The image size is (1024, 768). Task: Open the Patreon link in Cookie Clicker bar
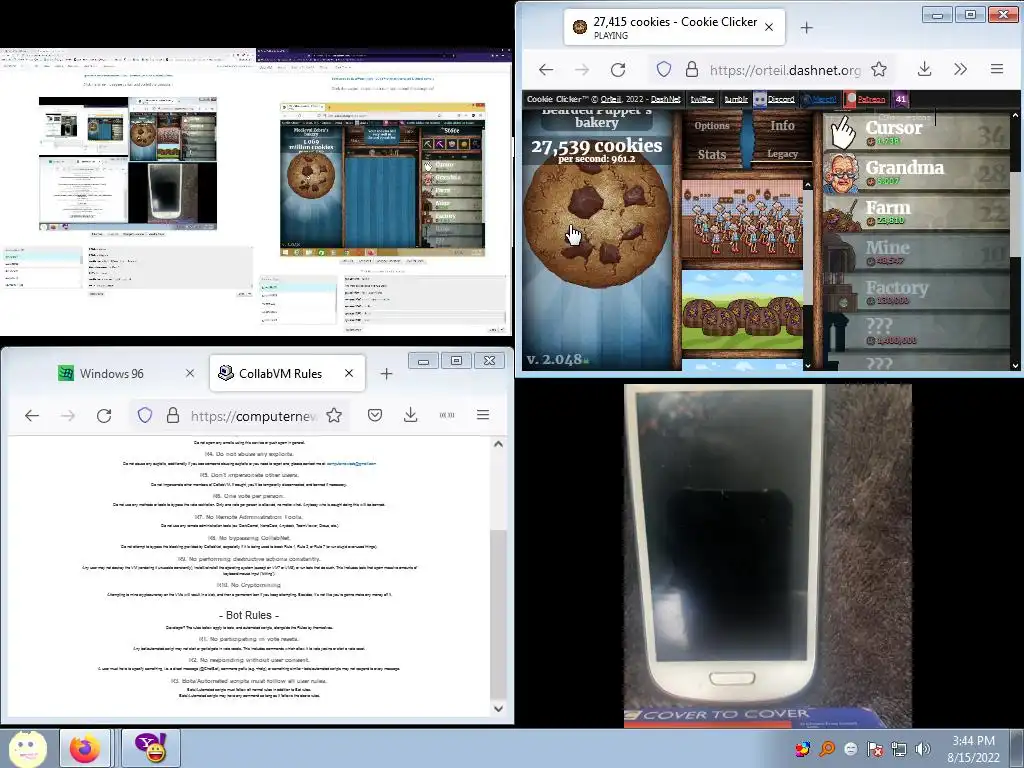[865, 99]
